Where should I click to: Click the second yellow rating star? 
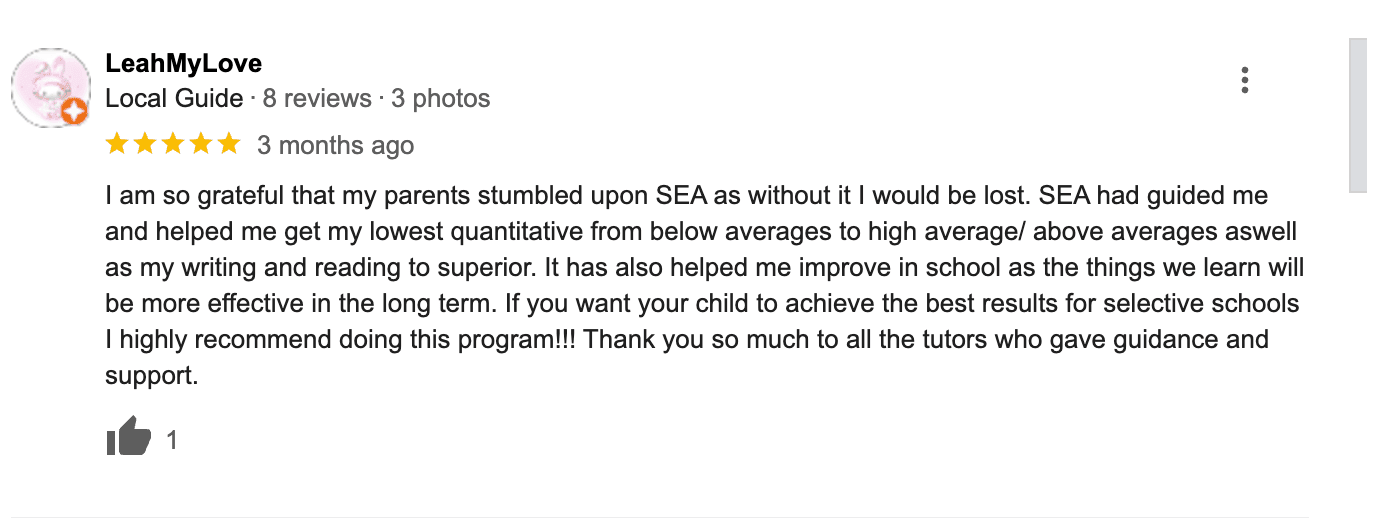[x=145, y=144]
